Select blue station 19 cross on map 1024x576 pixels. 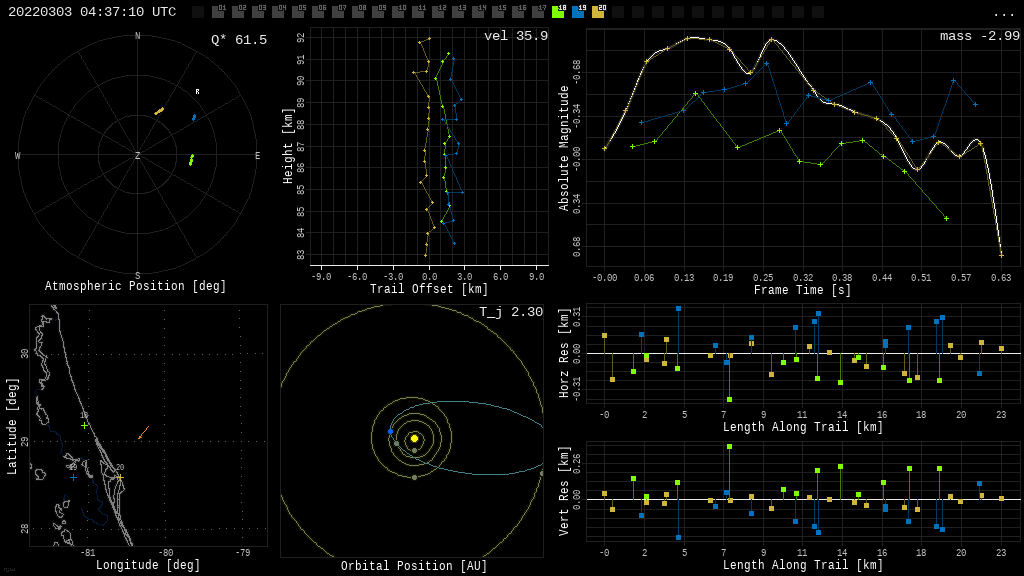[x=73, y=477]
